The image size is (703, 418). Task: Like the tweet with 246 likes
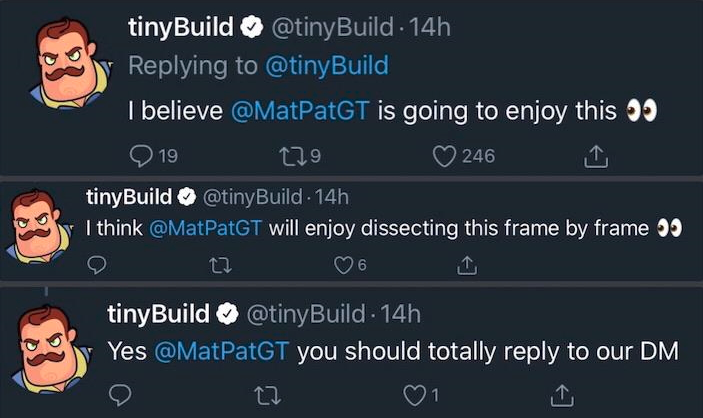tap(445, 155)
